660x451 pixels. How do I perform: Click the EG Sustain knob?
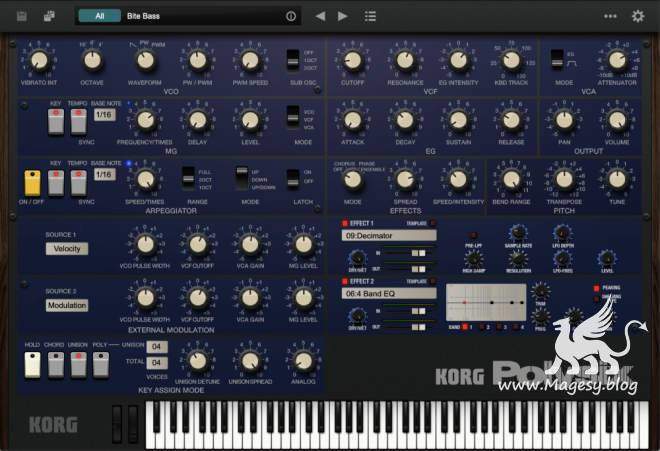pyautogui.click(x=458, y=120)
